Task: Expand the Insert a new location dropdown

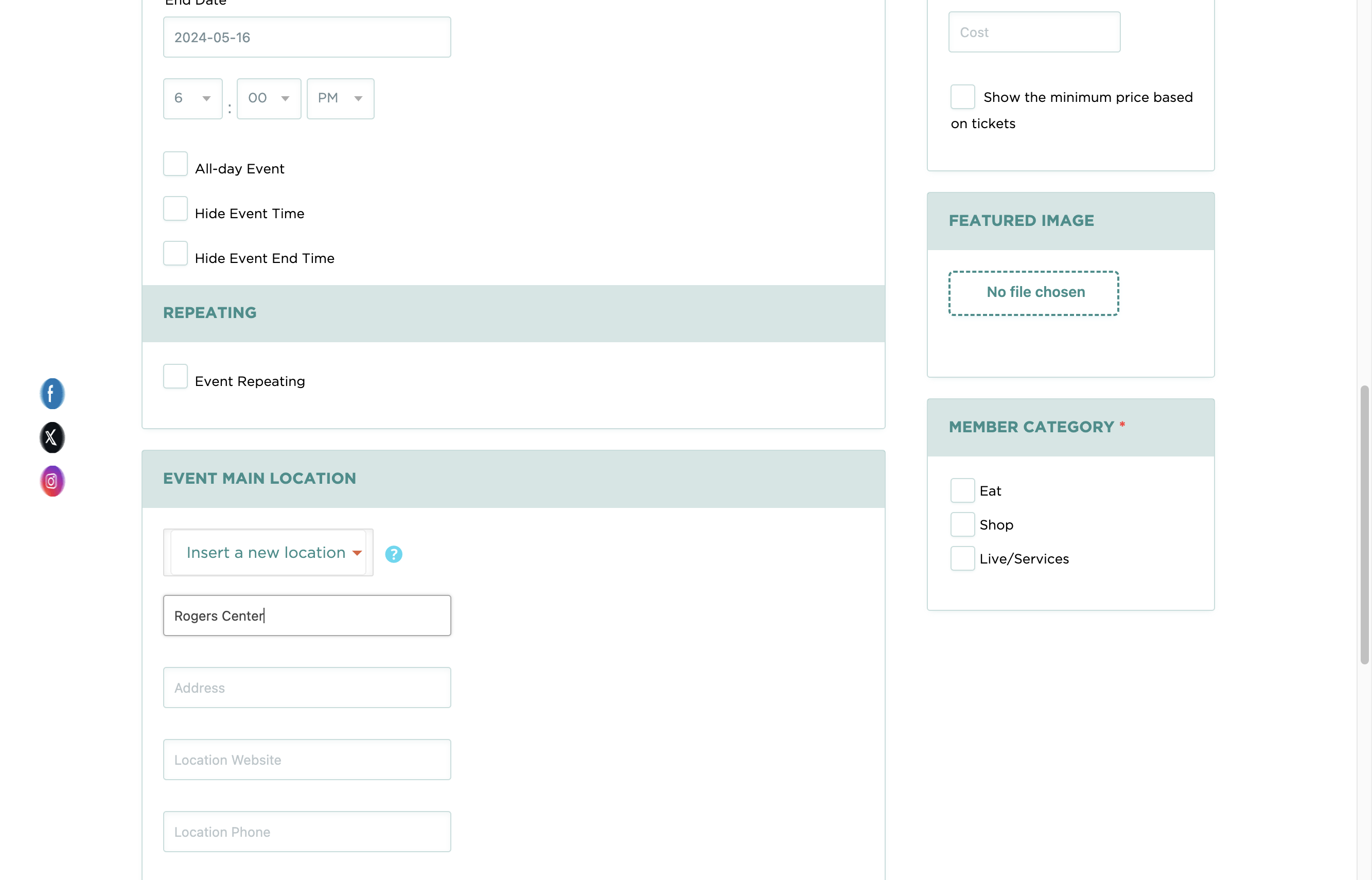Action: coord(269,553)
